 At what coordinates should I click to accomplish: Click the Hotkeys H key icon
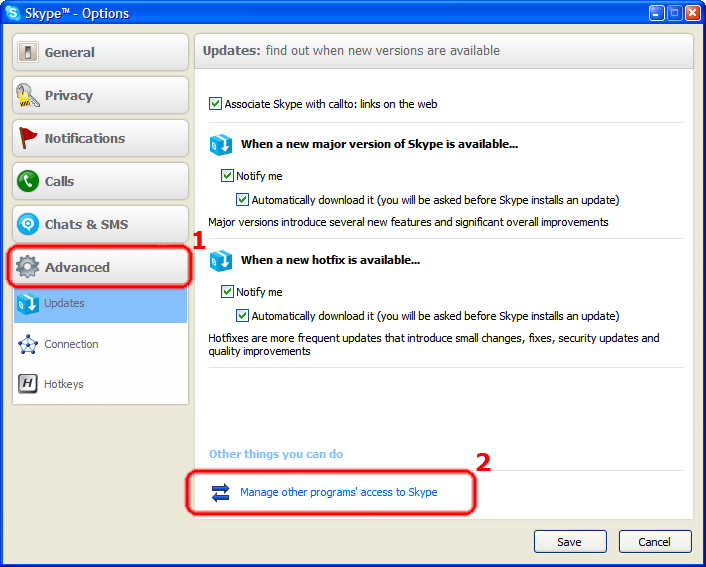(x=28, y=384)
